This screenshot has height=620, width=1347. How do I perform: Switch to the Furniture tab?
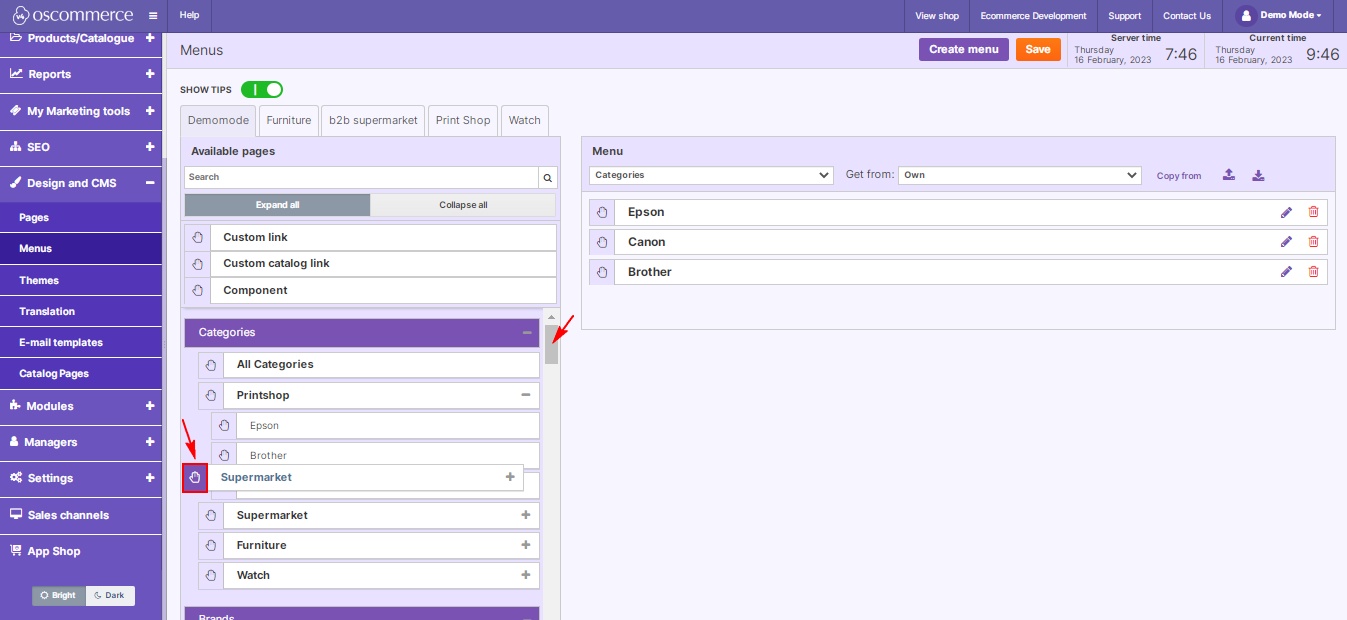tap(288, 120)
